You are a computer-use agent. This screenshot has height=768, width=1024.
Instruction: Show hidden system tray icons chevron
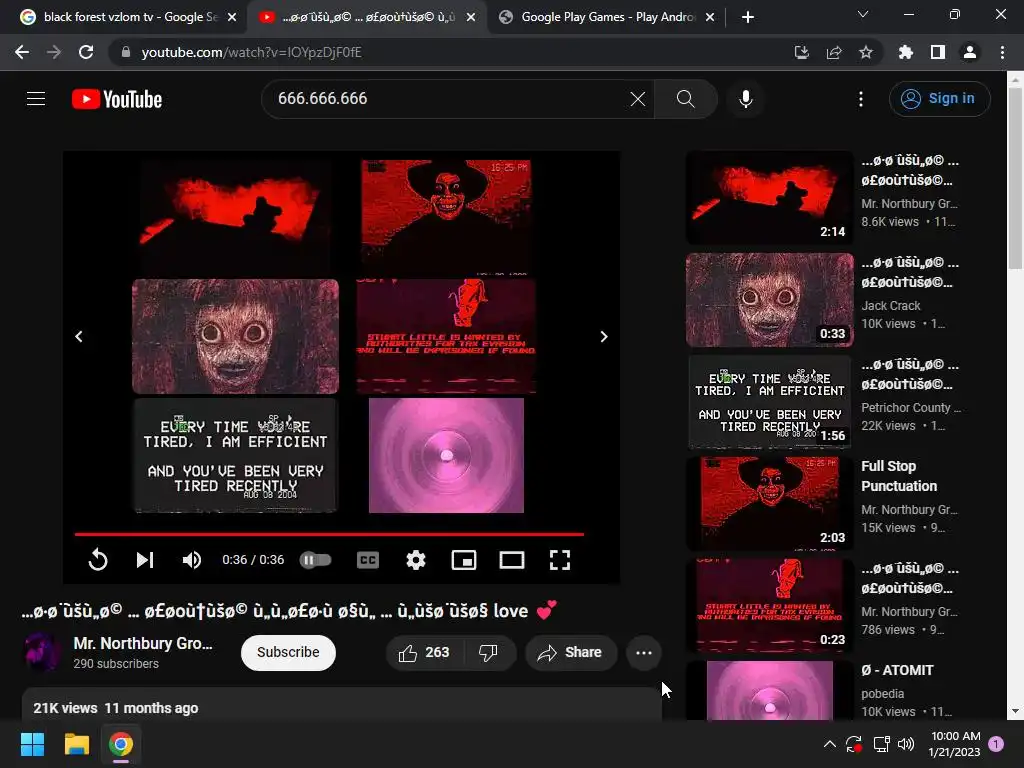[829, 744]
